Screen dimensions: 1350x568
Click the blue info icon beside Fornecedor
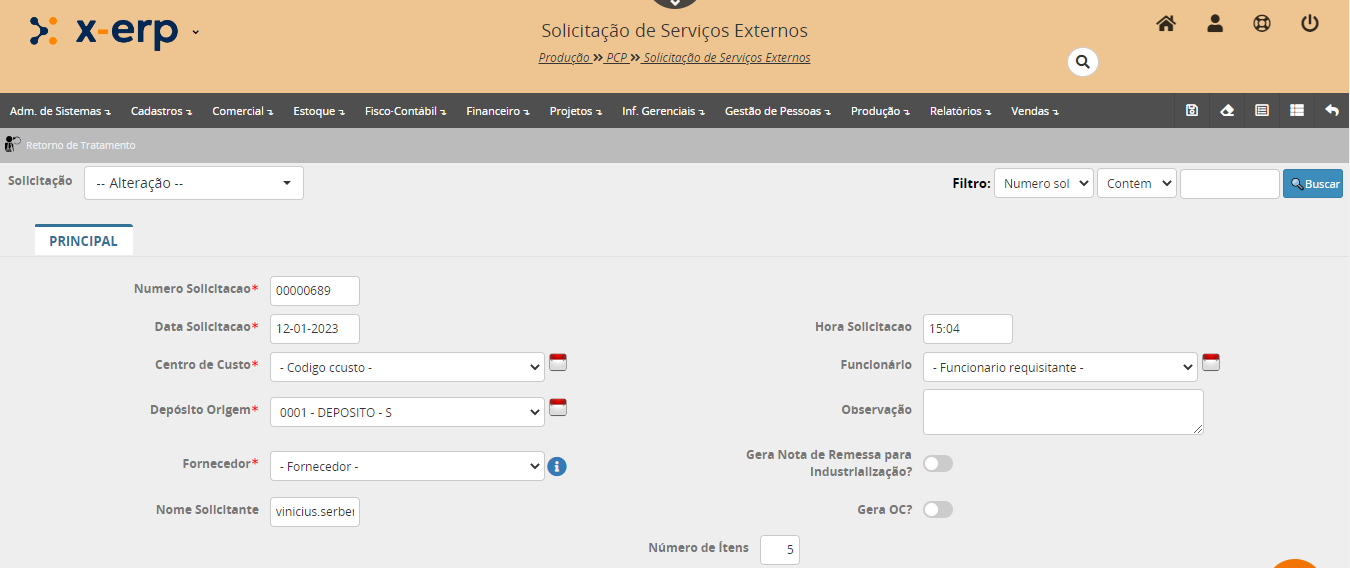557,466
